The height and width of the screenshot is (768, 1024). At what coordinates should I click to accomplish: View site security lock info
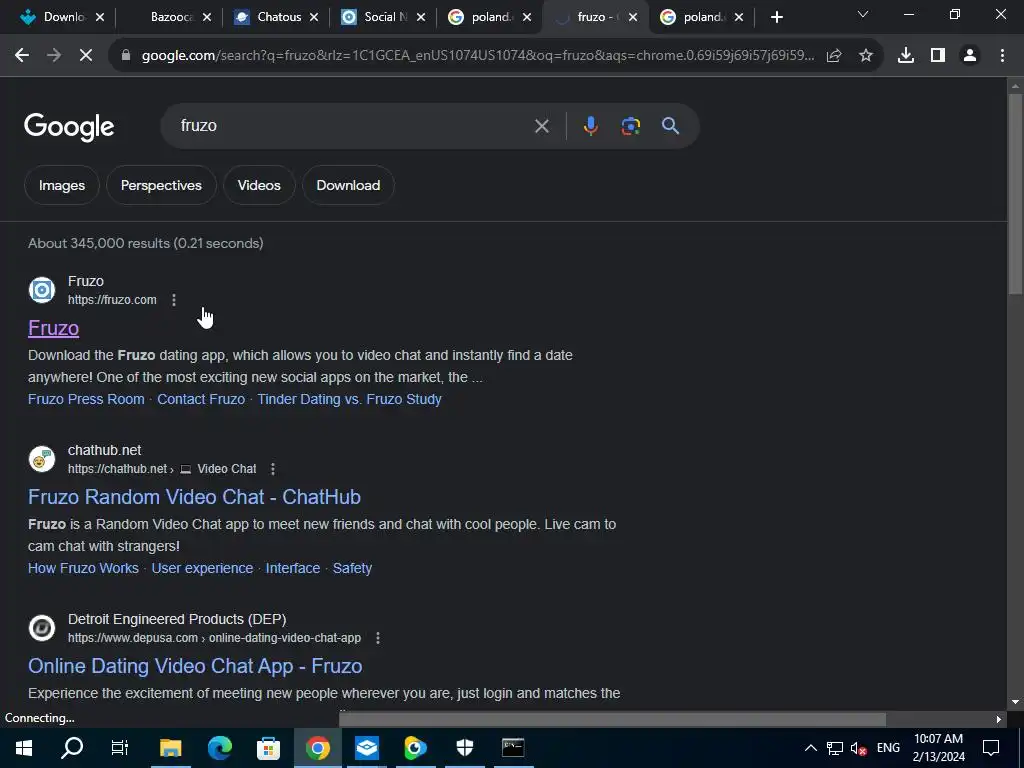[x=126, y=56]
